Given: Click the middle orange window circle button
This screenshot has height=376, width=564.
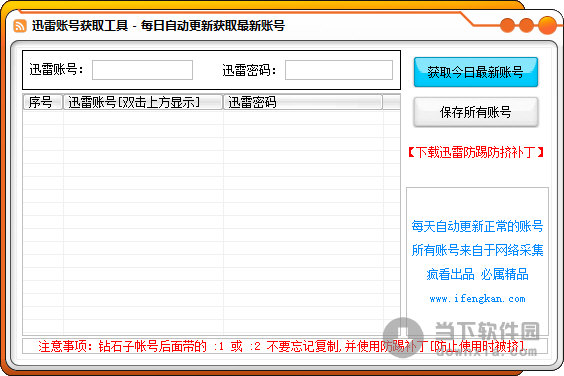Looking at the screenshot, I should [526, 25].
